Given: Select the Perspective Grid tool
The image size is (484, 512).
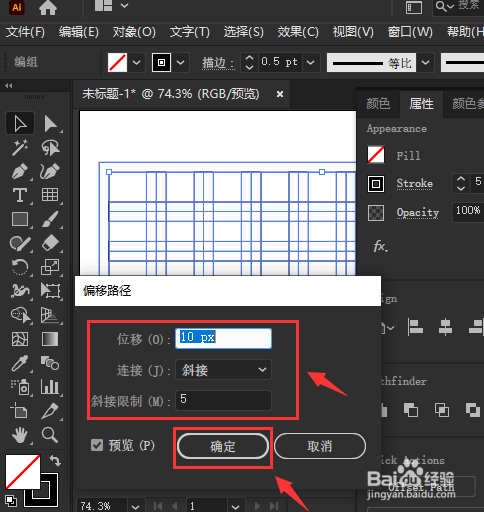Looking at the screenshot, I should point(50,315).
